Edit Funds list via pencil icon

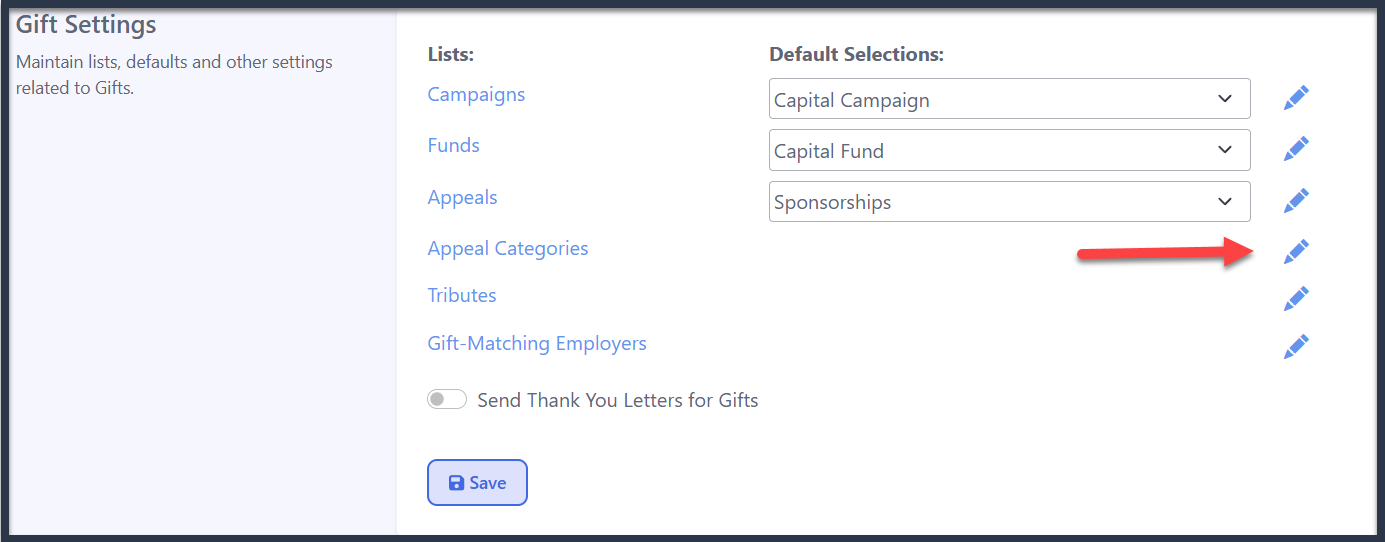[1296, 149]
